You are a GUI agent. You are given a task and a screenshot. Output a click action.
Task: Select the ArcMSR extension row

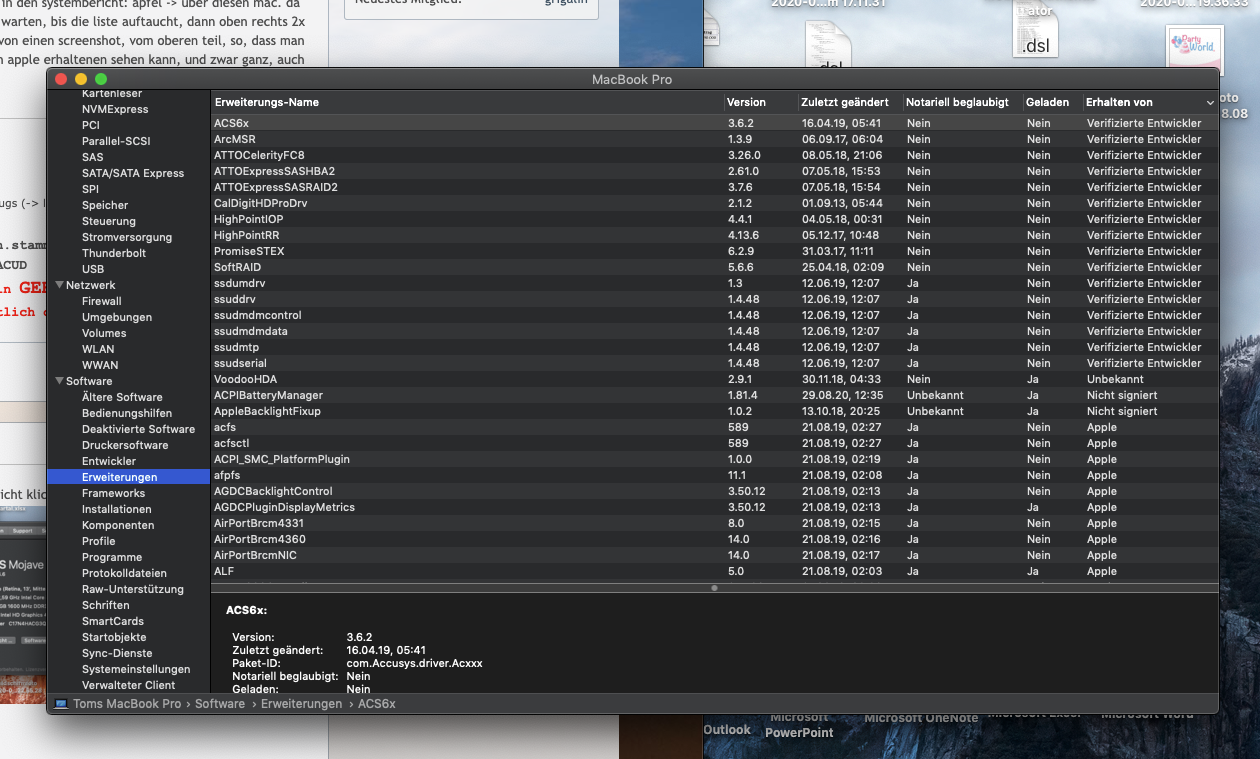tap(715, 139)
